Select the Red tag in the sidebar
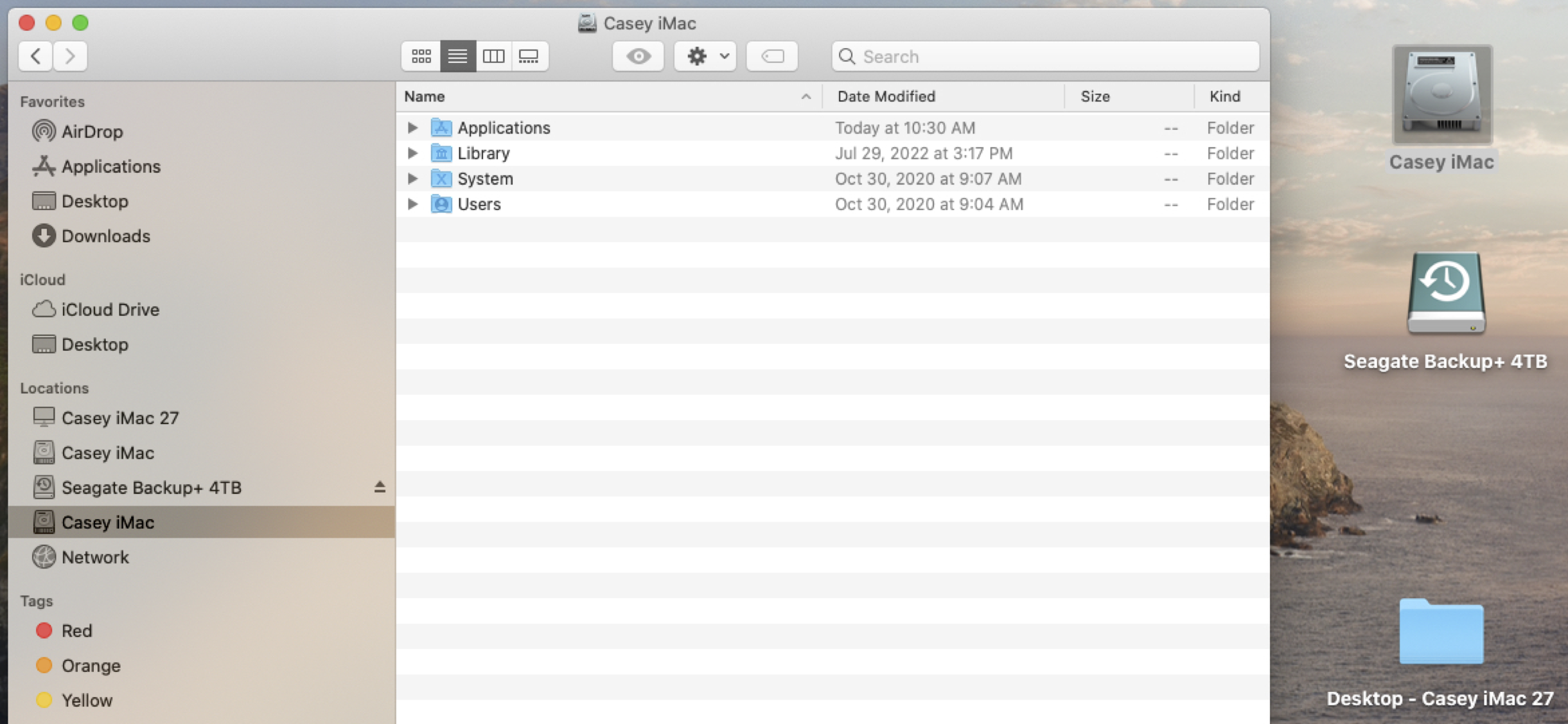Image resolution: width=1568 pixels, height=724 pixels. [76, 631]
